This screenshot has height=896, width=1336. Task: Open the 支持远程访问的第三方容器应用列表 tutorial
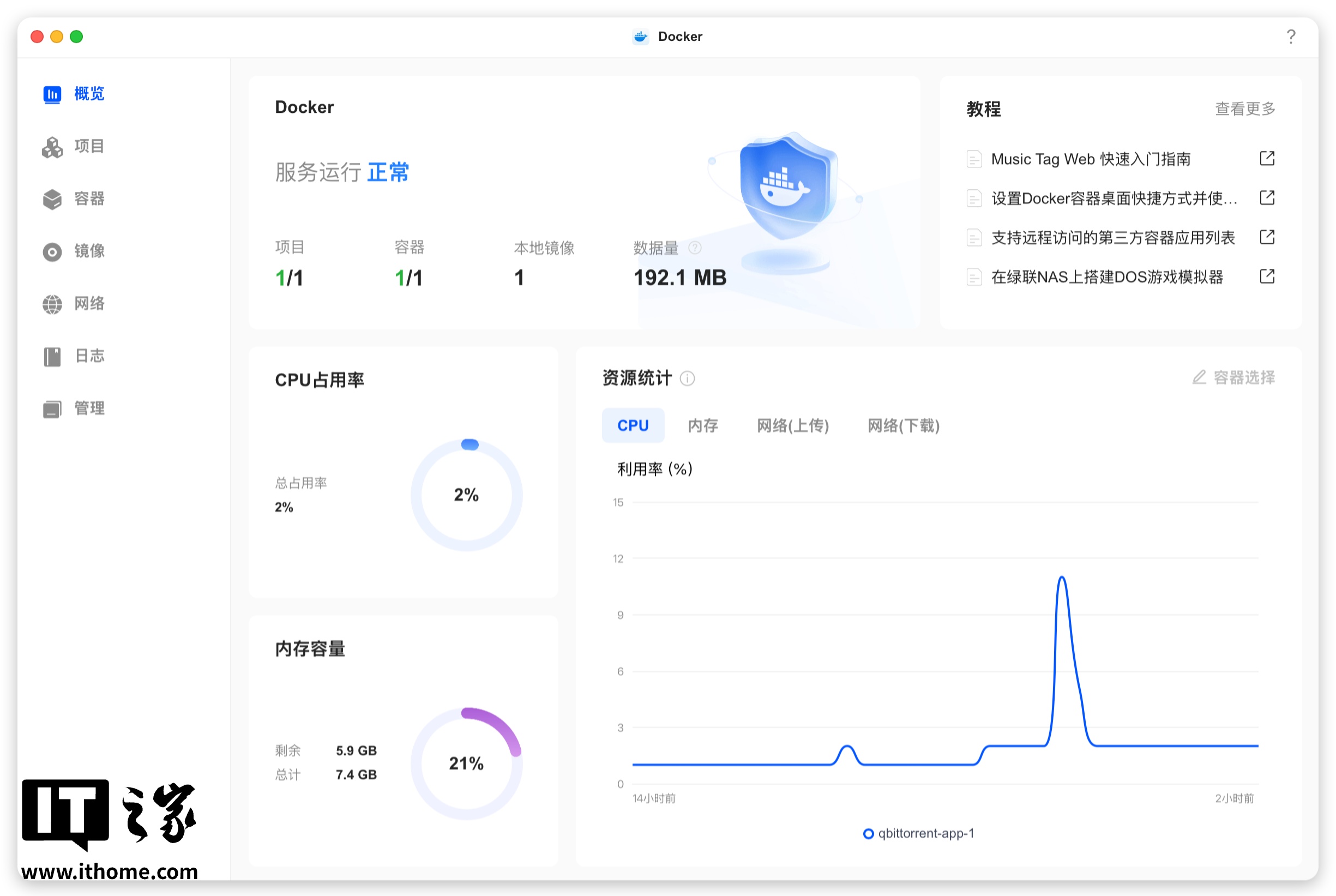coord(1112,238)
